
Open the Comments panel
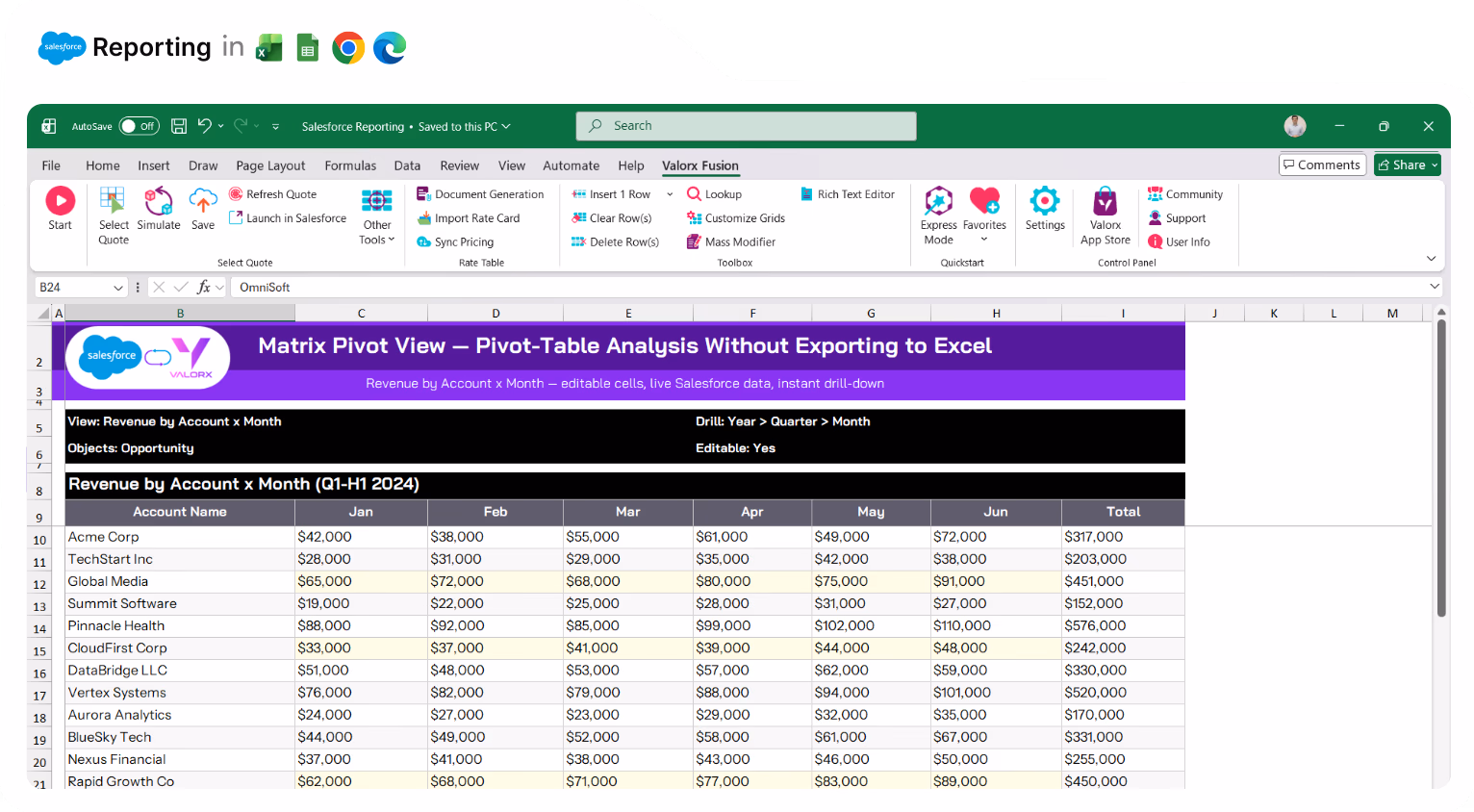pos(1322,165)
